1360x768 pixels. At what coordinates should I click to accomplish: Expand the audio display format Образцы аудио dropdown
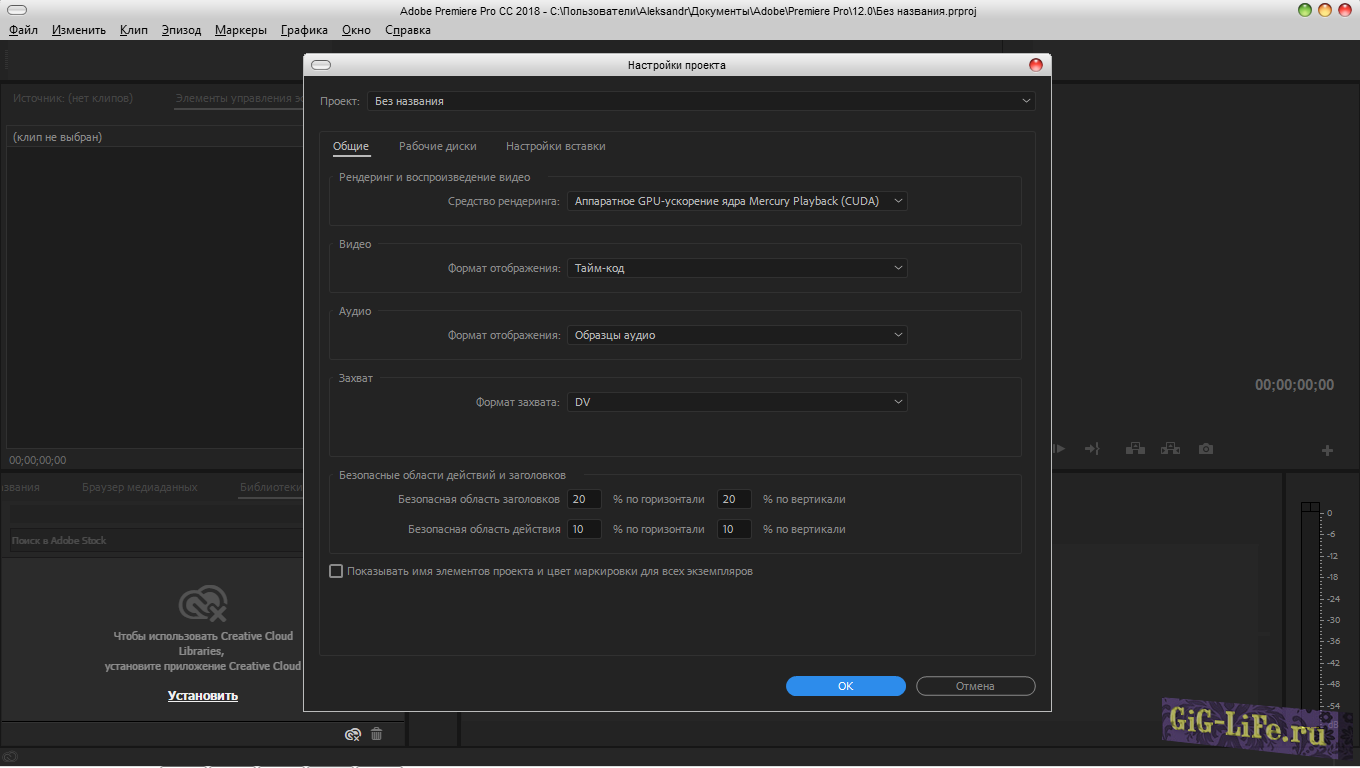tap(737, 335)
